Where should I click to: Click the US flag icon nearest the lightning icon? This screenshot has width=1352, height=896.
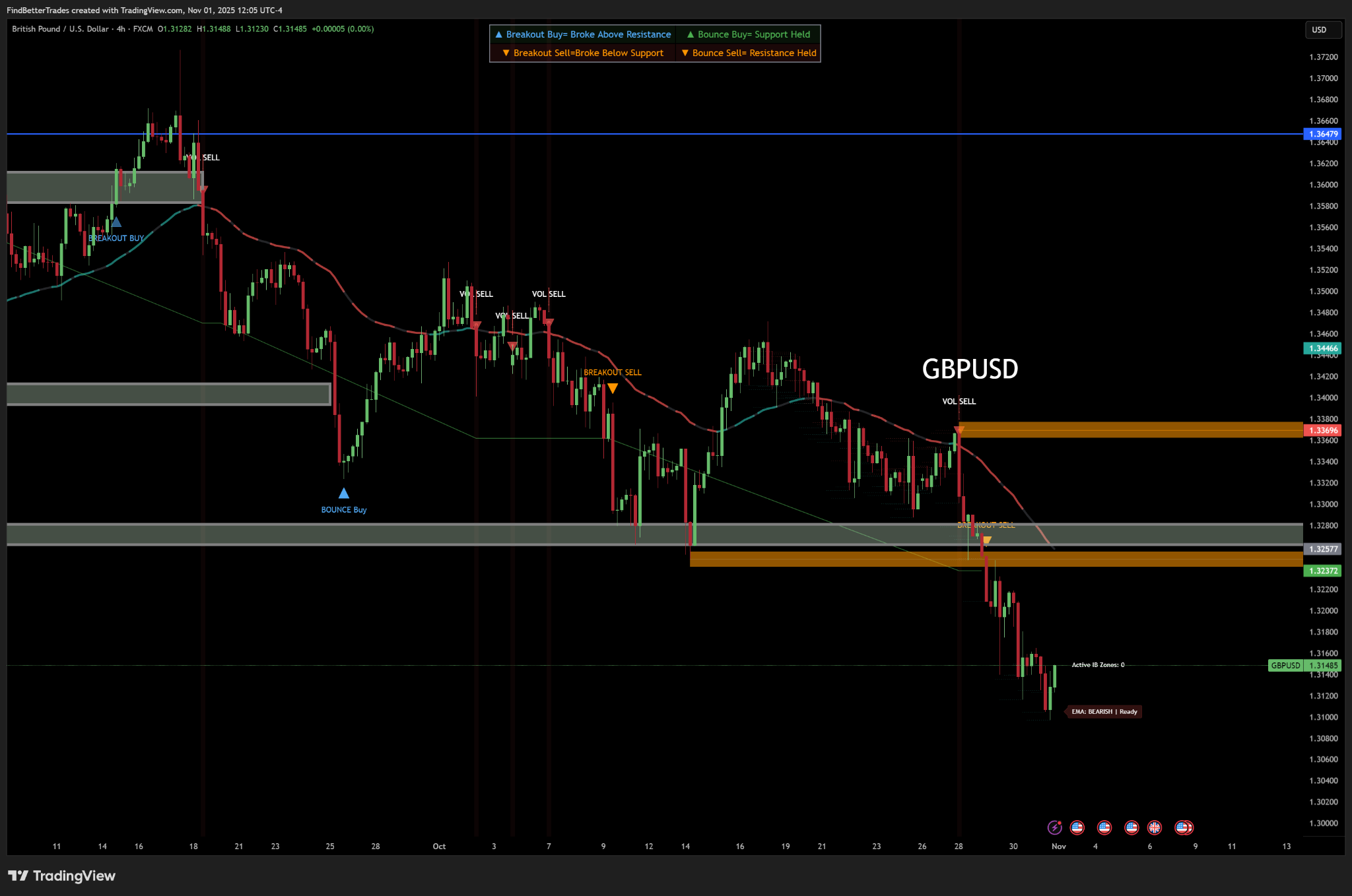tap(1077, 827)
